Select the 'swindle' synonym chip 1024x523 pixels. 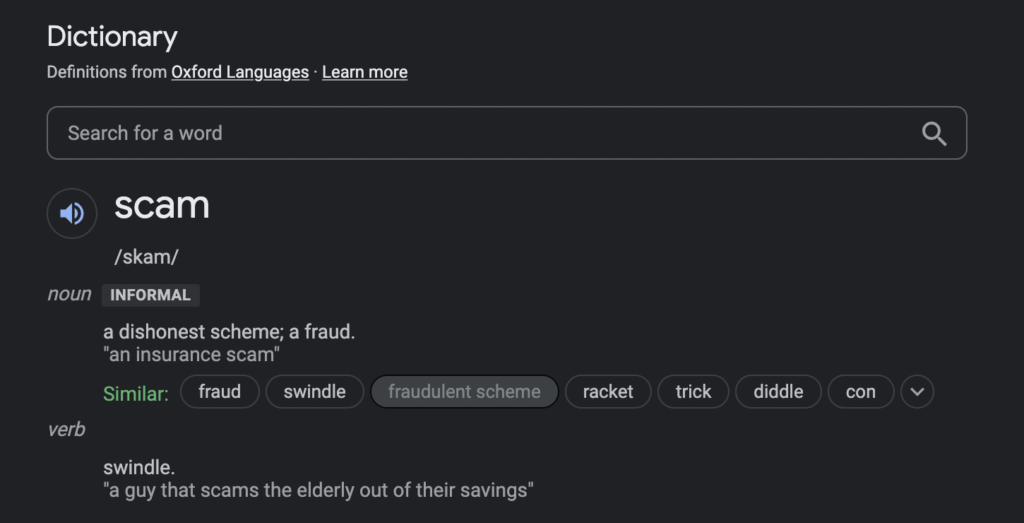[x=314, y=392]
